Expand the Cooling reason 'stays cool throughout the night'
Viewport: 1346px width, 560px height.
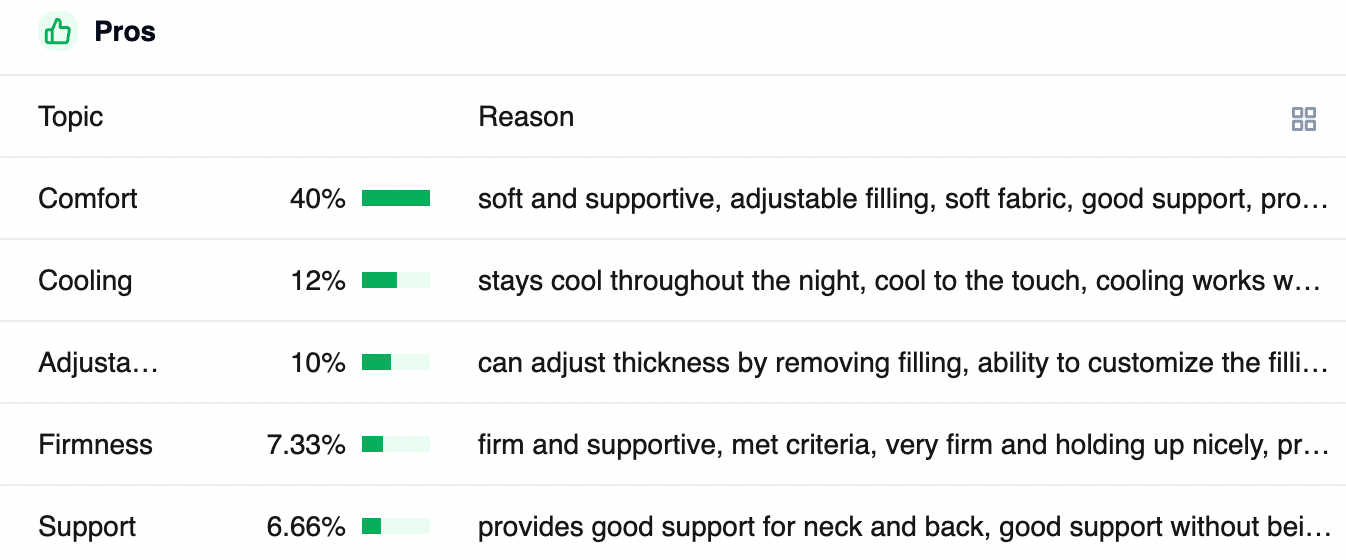point(903,280)
